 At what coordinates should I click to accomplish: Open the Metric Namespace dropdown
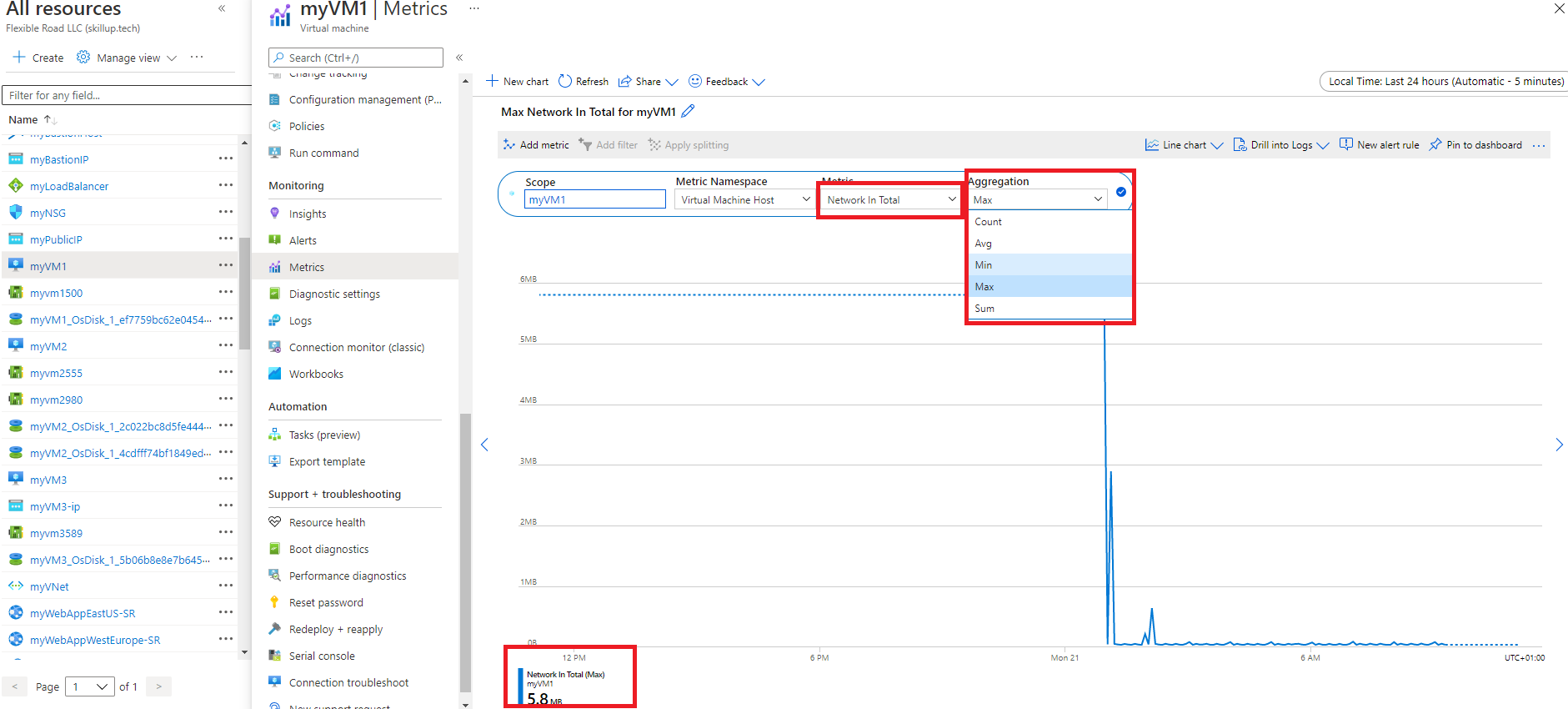tap(745, 199)
